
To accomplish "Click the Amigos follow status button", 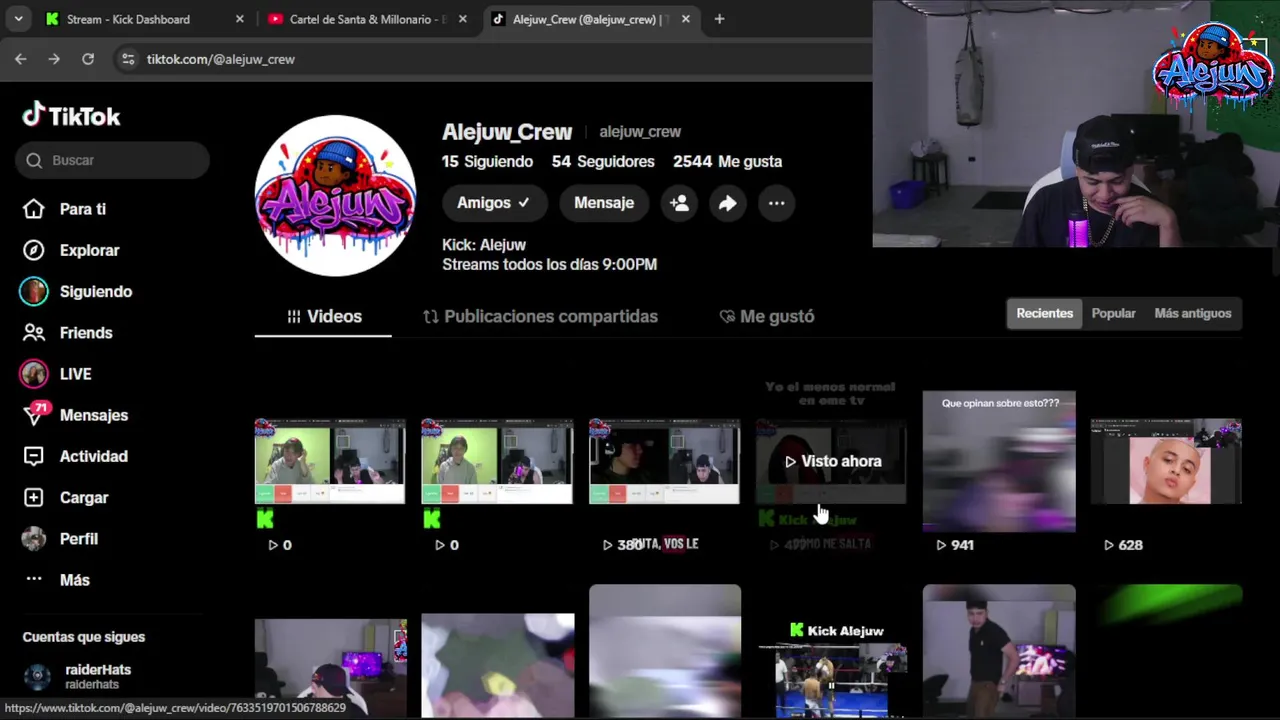I will 494,203.
